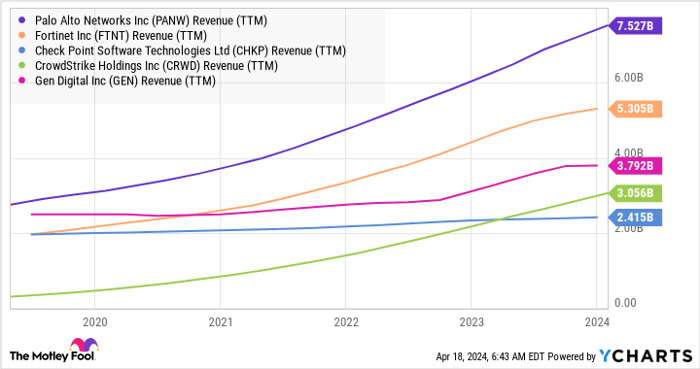Click the blue Check Point legend dot
The width and height of the screenshot is (700, 369).
(22, 51)
